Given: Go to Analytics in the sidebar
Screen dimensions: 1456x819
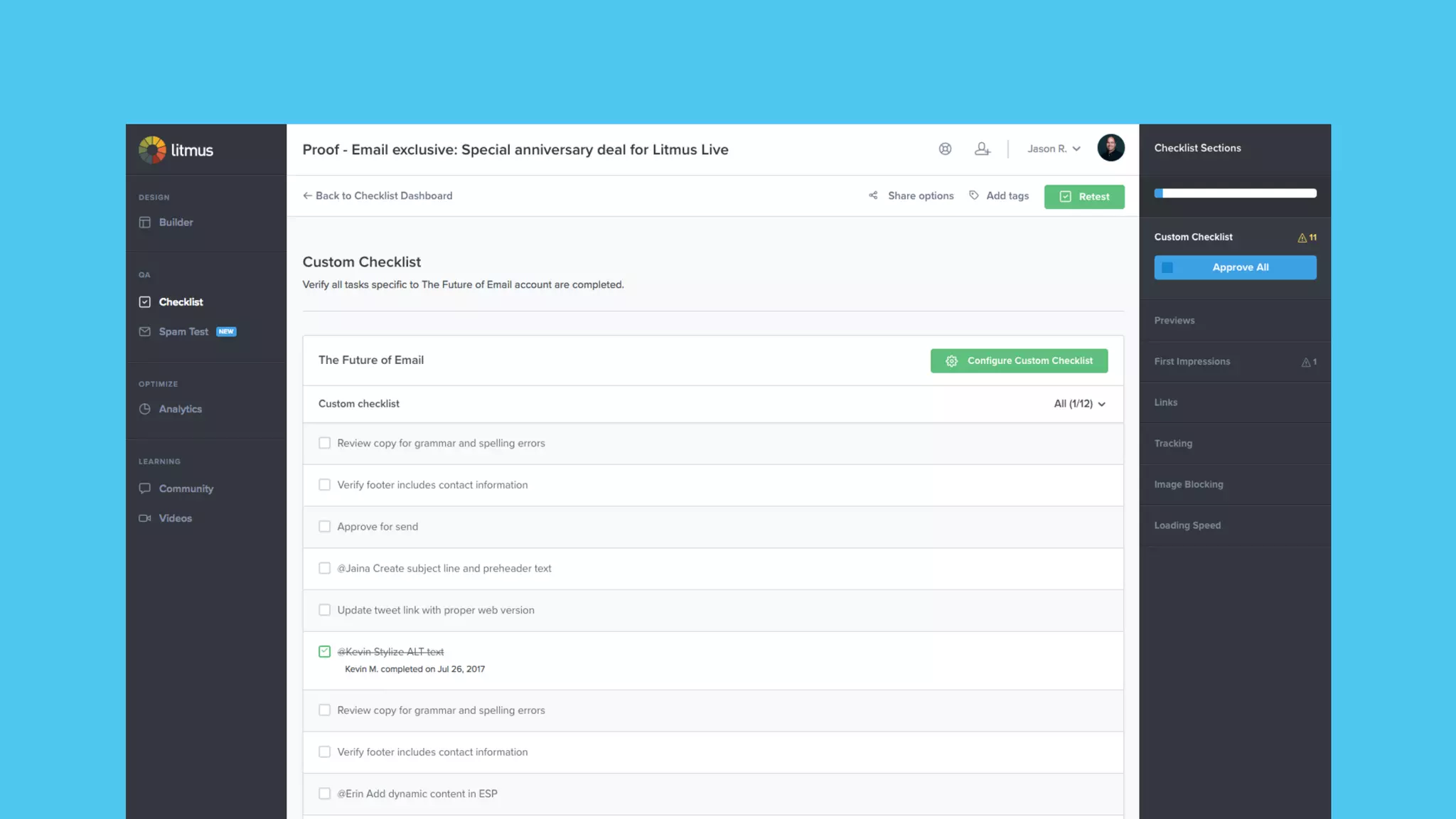Looking at the screenshot, I should coord(180,409).
